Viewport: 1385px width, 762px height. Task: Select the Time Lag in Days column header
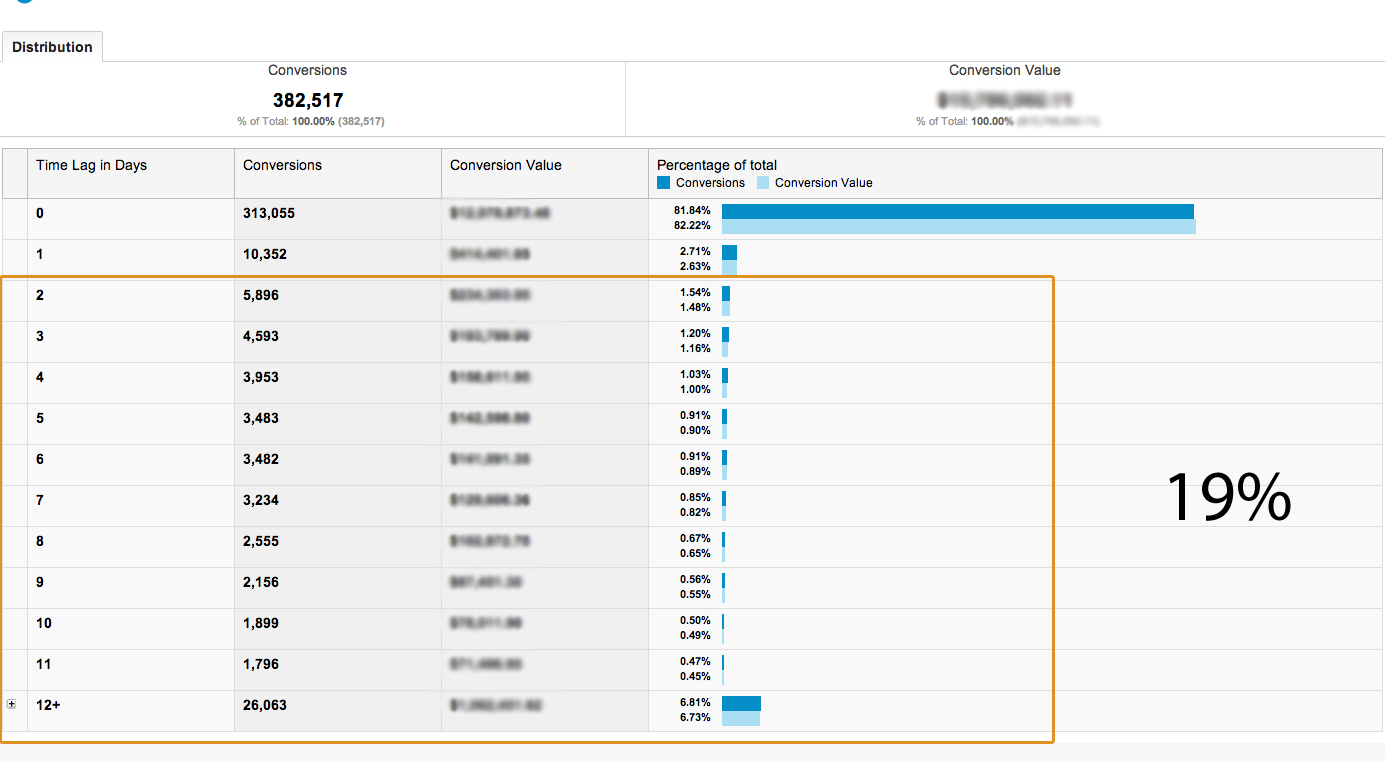pyautogui.click(x=91, y=165)
